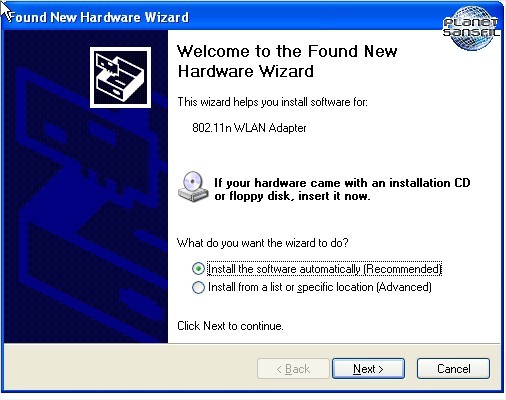506x400 pixels.
Task: Click the blue decorative side banner graphic
Action: [x=85, y=186]
